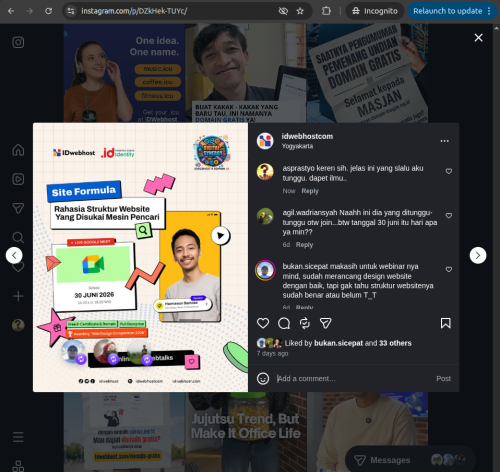500x472 pixels.
Task: Click the '7 days ago' timestamp
Action: (x=272, y=353)
